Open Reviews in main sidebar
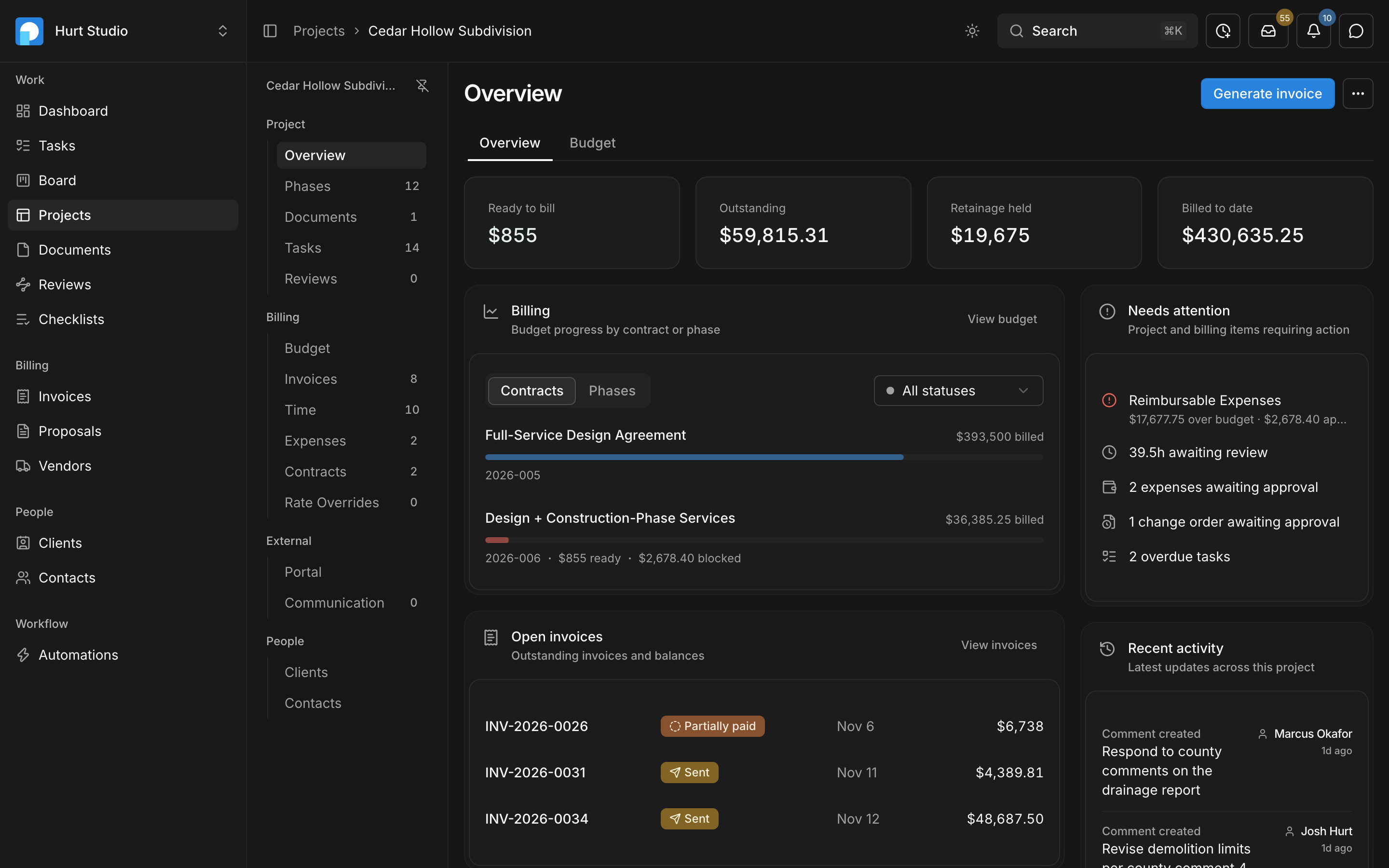 [123, 285]
